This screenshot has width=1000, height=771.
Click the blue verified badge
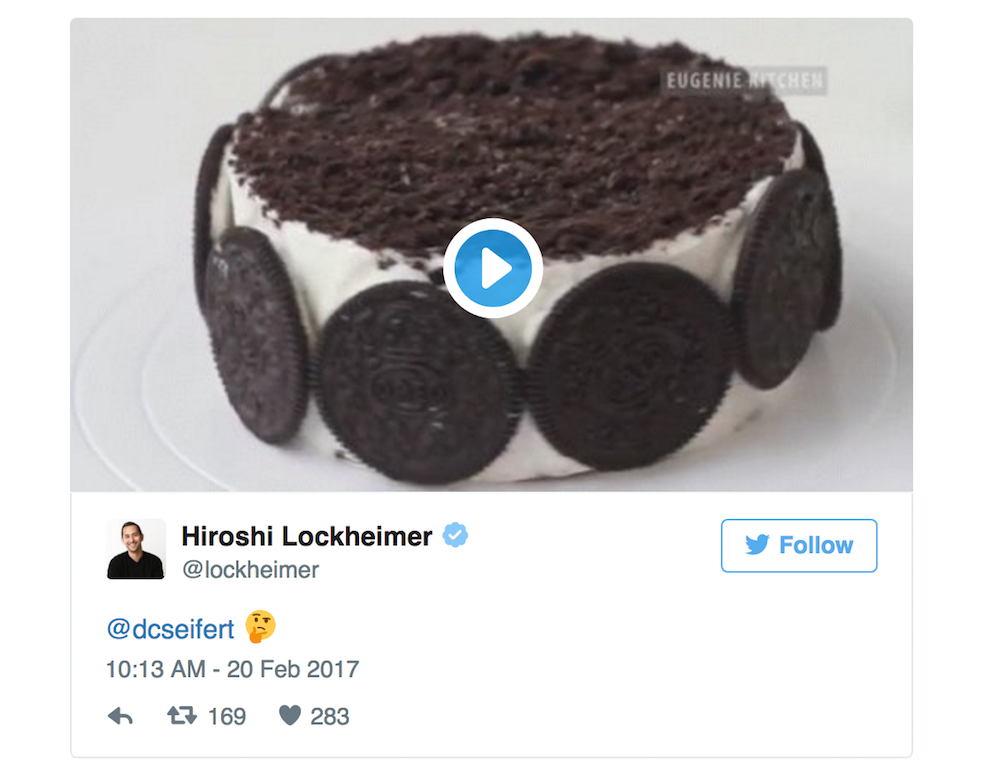[x=456, y=536]
